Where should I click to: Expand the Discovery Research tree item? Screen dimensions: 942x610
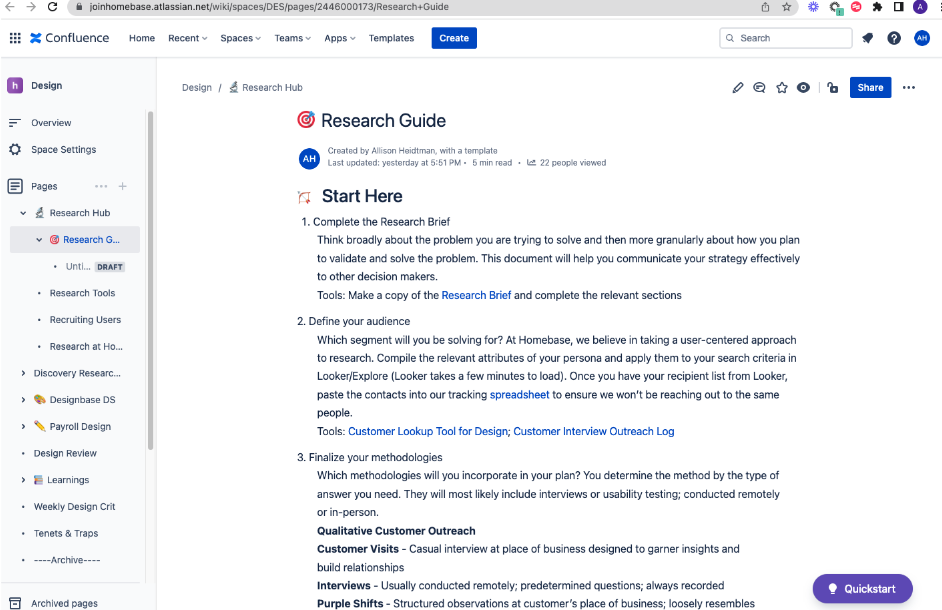coord(23,373)
